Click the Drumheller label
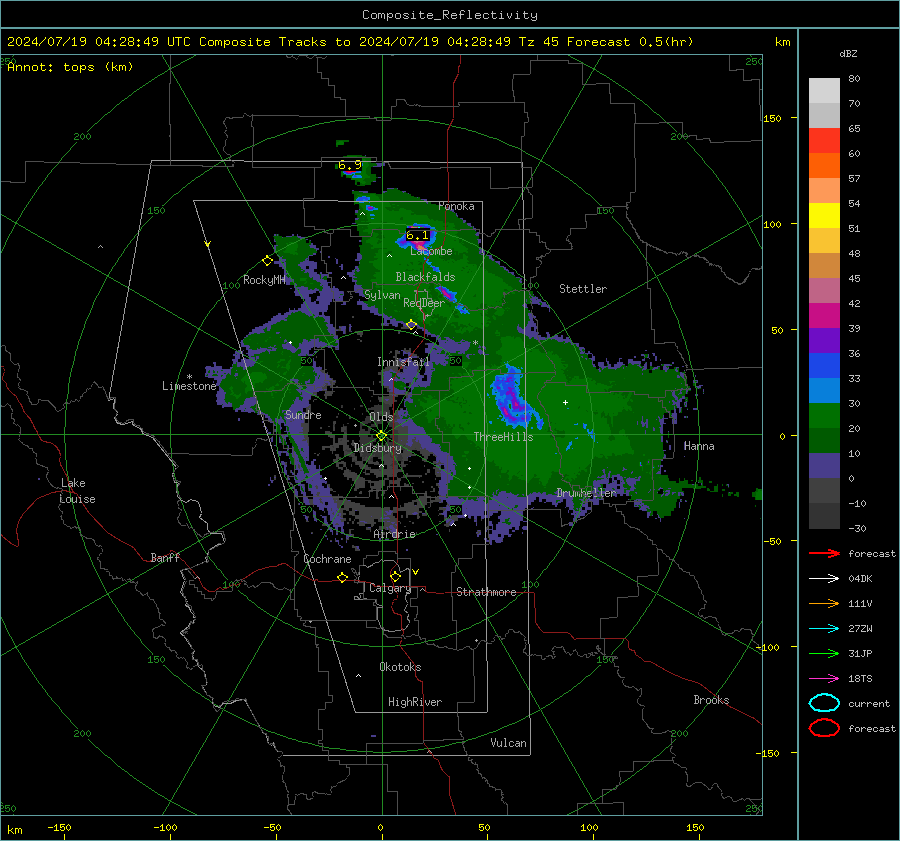The image size is (900, 841). 586,493
